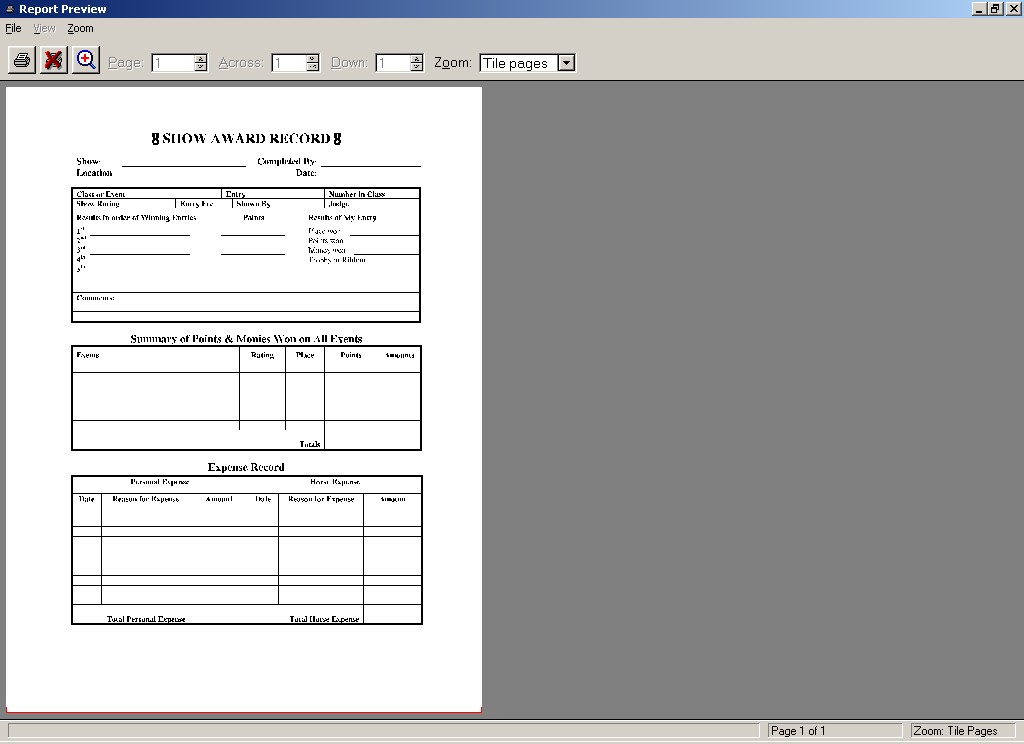
Task: Decrease Across value with down arrow
Action: tap(312, 68)
